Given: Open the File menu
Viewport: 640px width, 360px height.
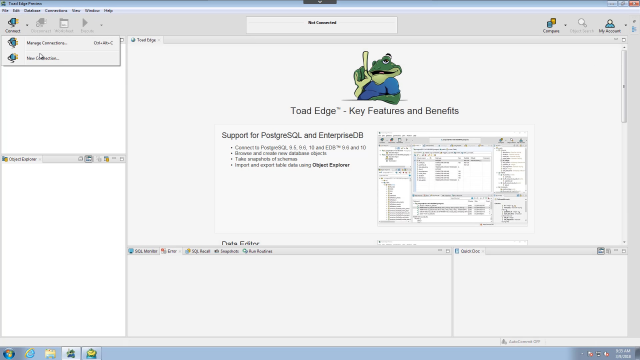Looking at the screenshot, I should (5, 11).
